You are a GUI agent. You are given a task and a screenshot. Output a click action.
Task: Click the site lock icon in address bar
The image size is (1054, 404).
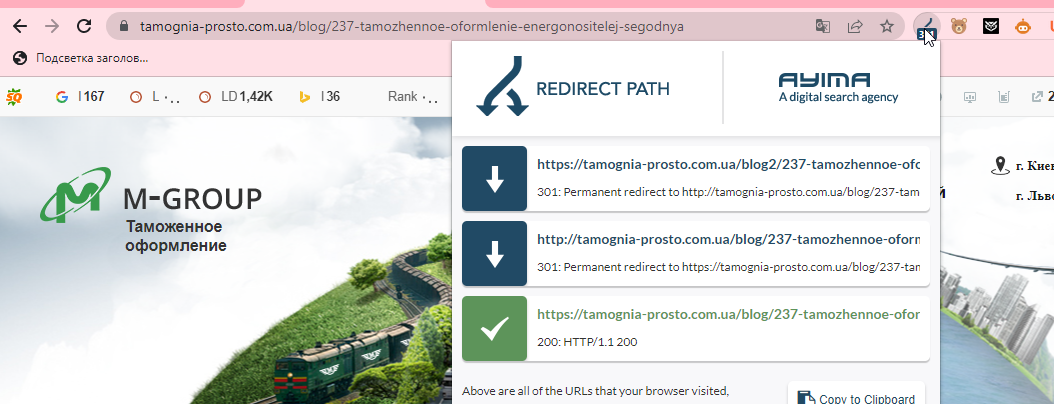(123, 26)
